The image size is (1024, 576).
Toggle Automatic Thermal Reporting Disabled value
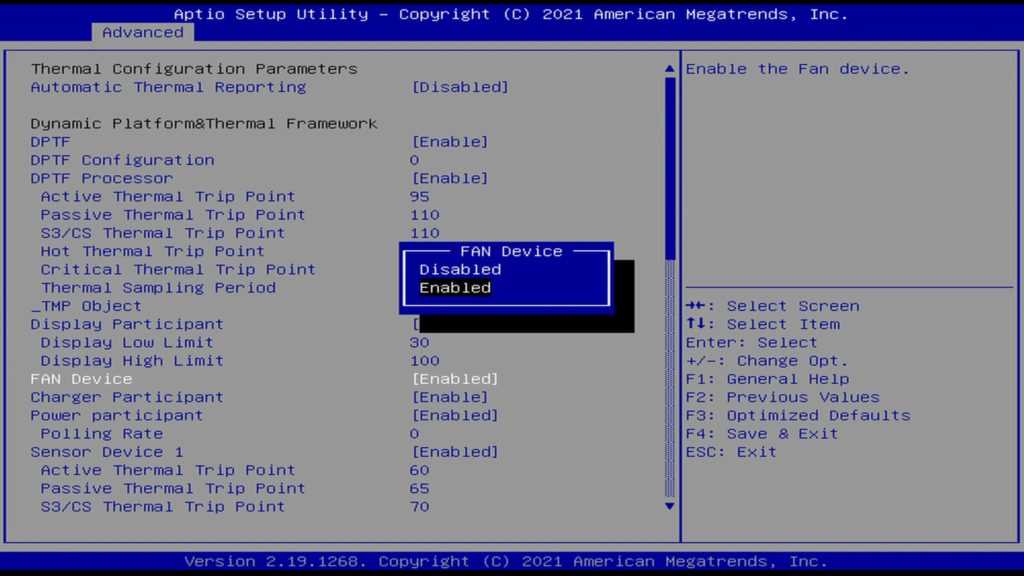click(x=460, y=87)
